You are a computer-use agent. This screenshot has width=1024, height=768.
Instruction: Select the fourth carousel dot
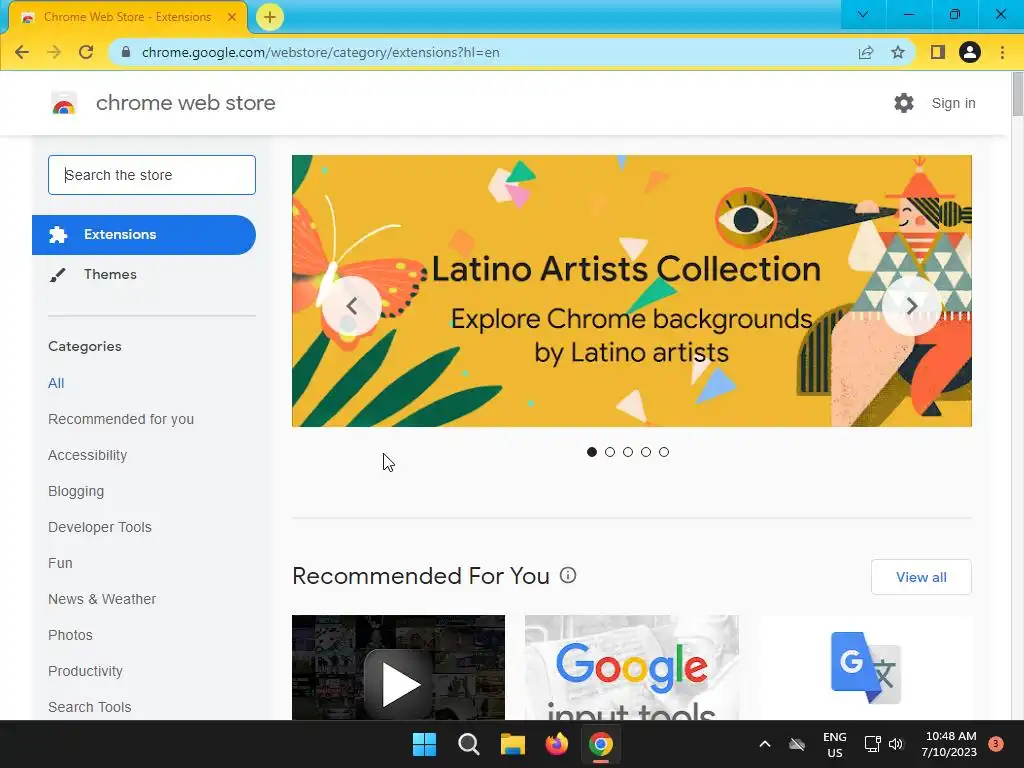click(646, 452)
